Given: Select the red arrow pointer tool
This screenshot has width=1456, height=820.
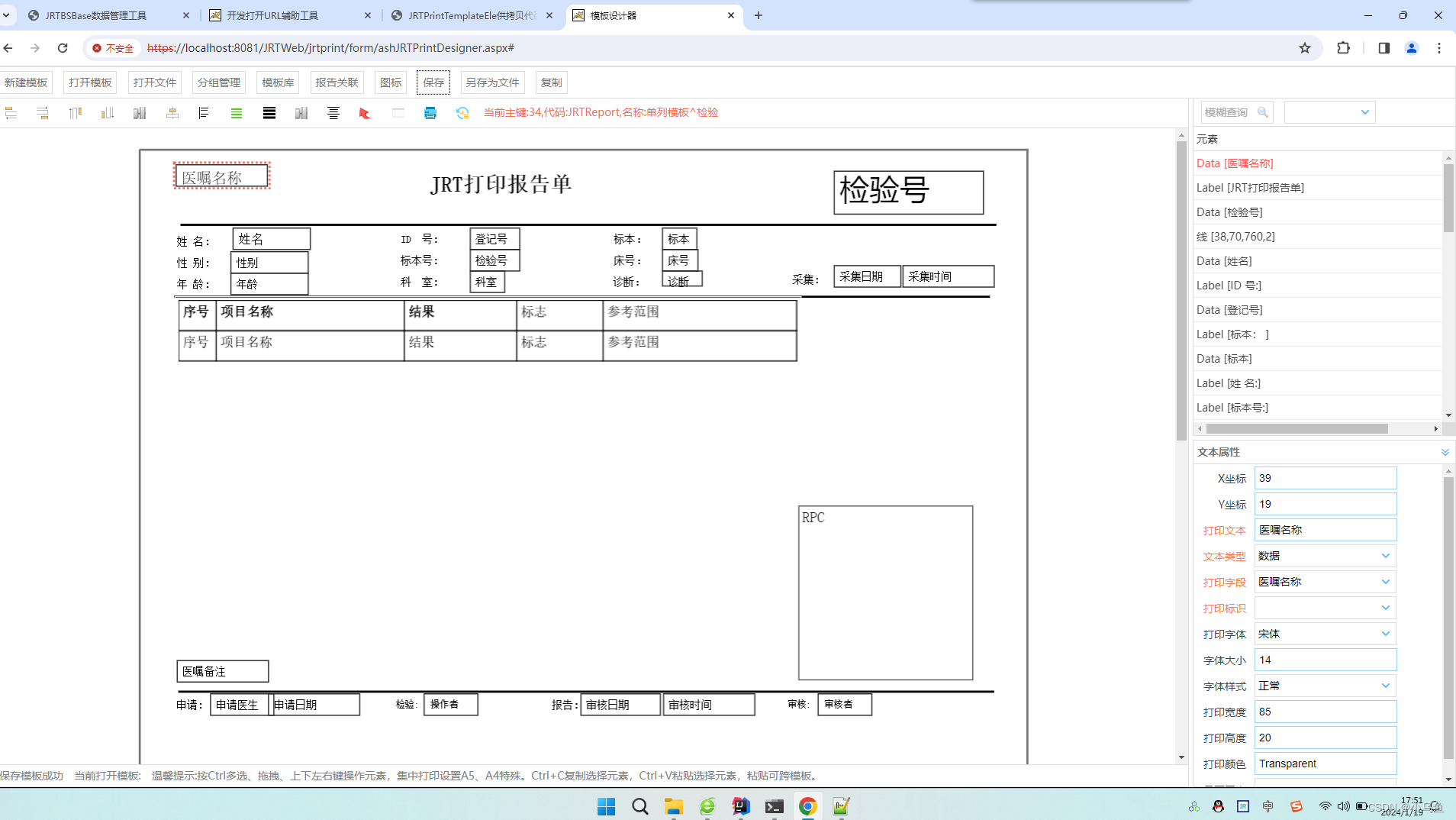Looking at the screenshot, I should [x=365, y=113].
